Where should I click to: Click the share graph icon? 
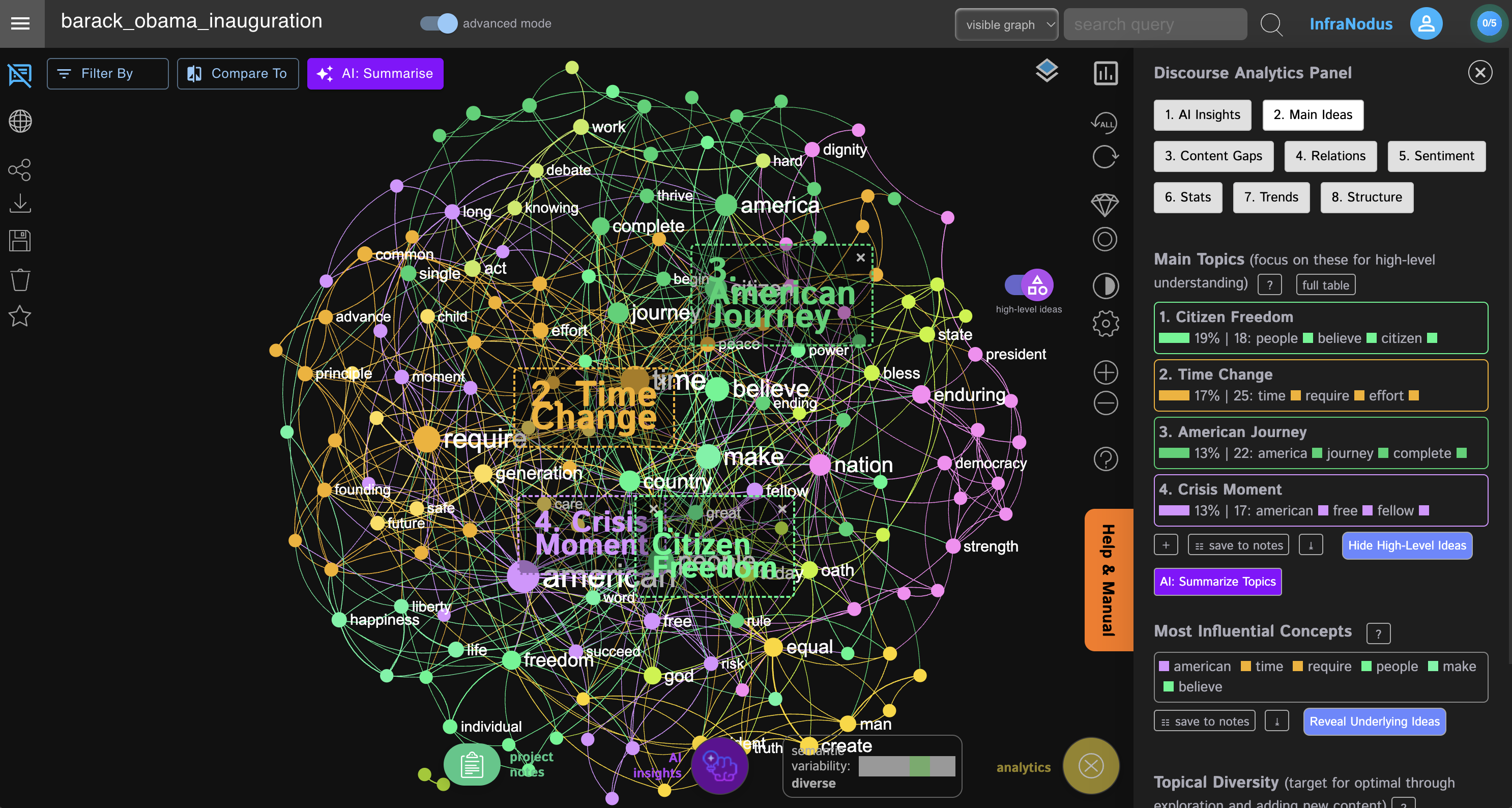(x=20, y=170)
